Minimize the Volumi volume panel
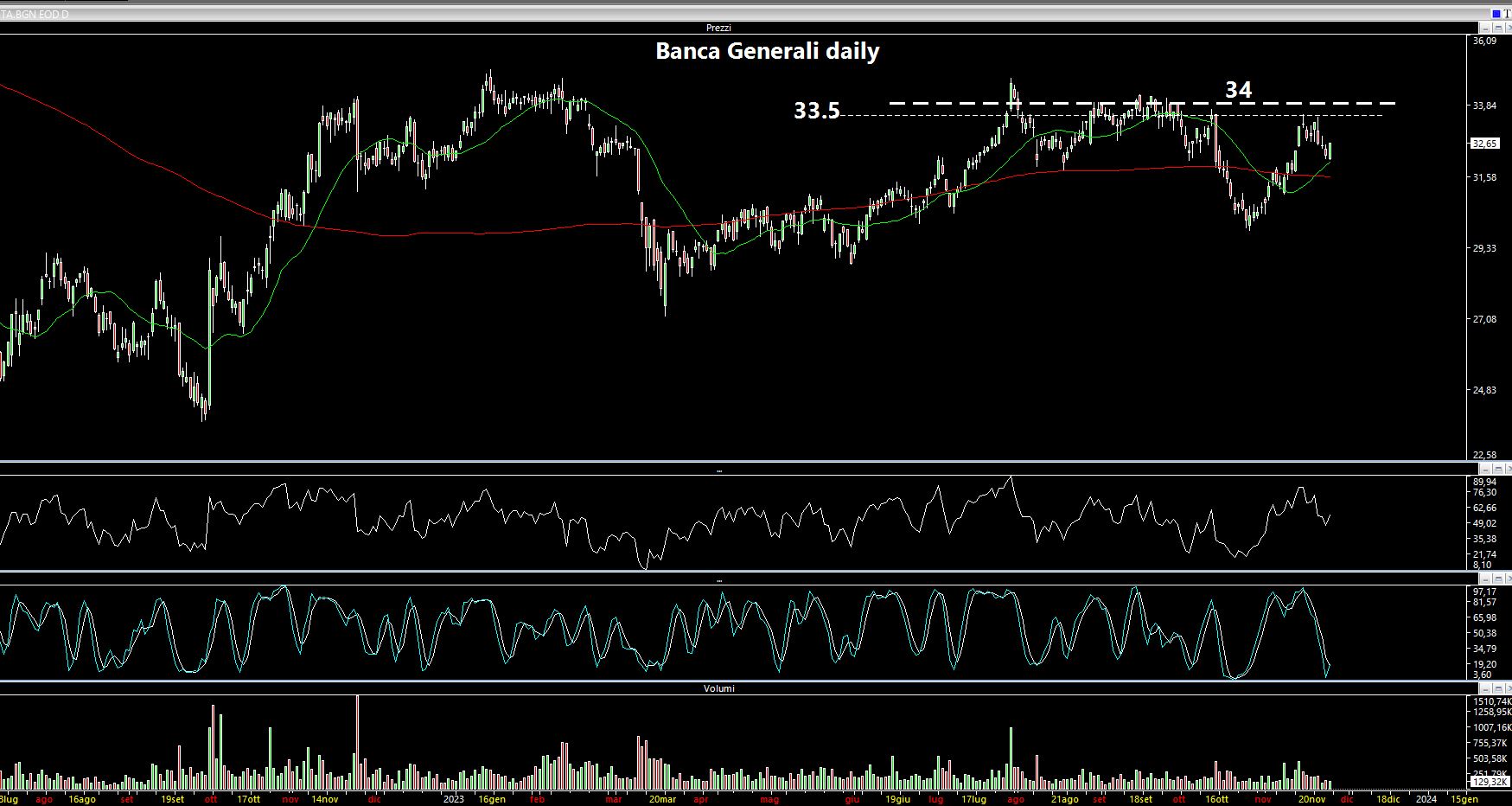 pos(1485,688)
